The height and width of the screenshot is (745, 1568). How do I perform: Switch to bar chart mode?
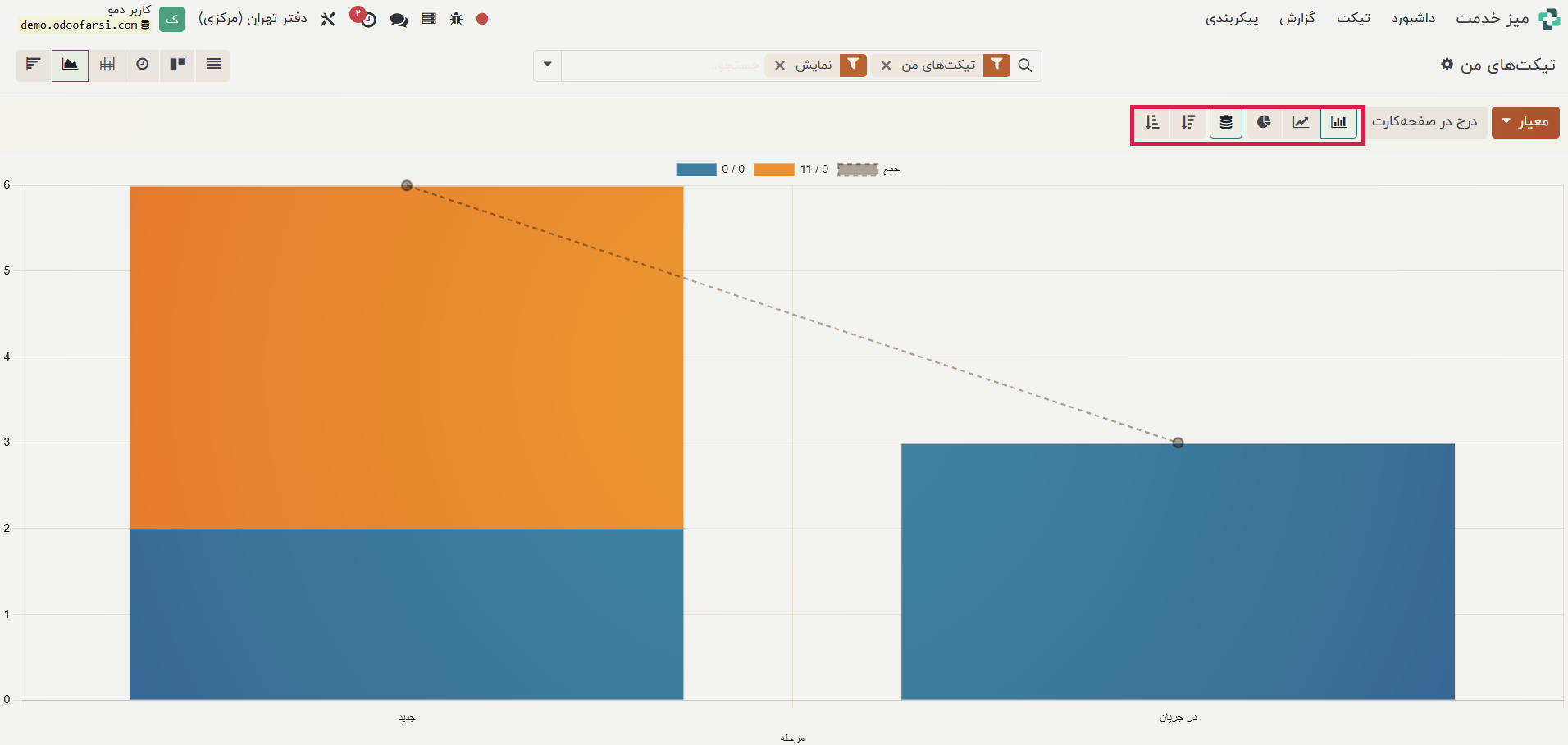tap(1338, 122)
